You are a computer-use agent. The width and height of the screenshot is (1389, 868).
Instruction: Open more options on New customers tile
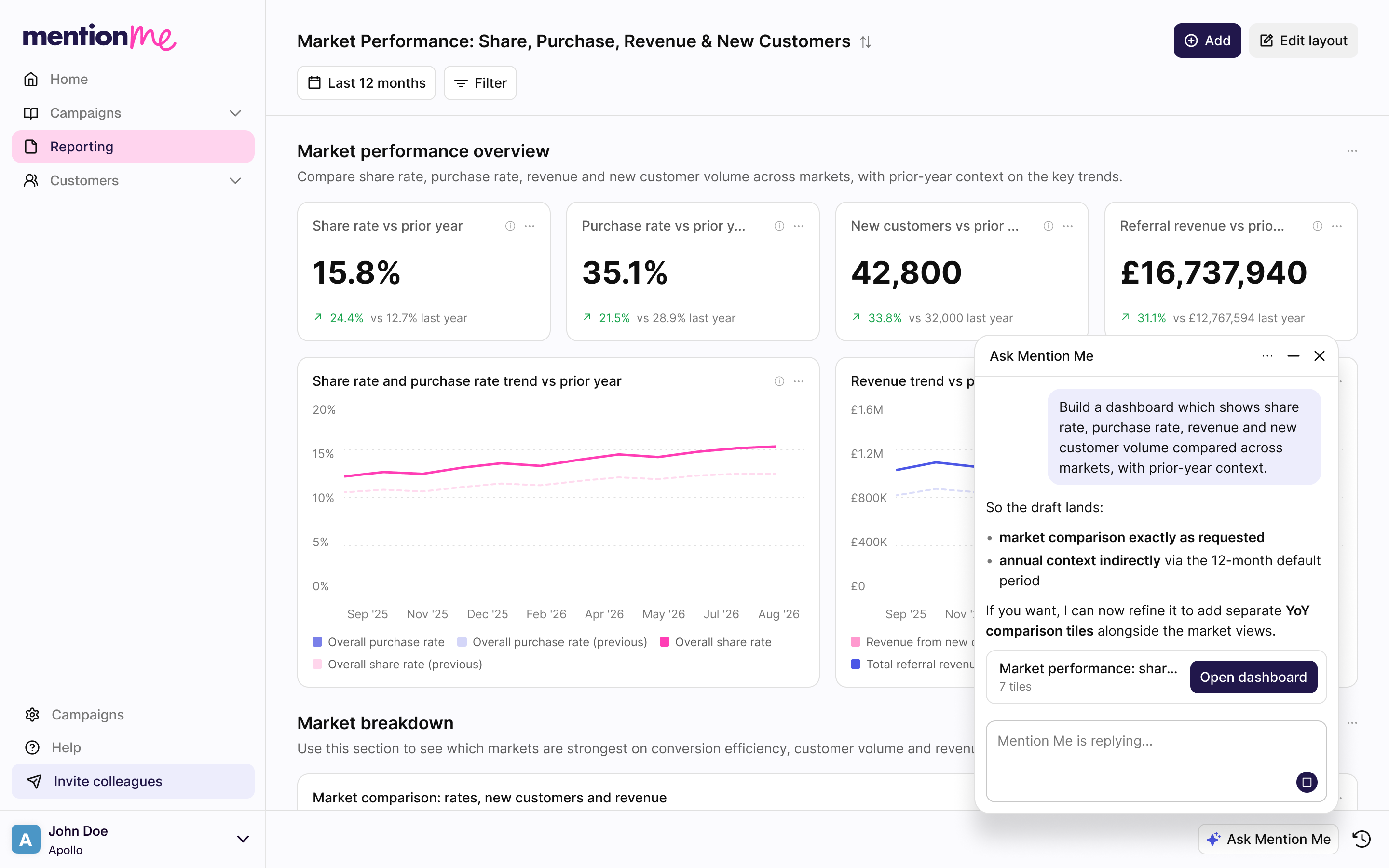point(1068,226)
